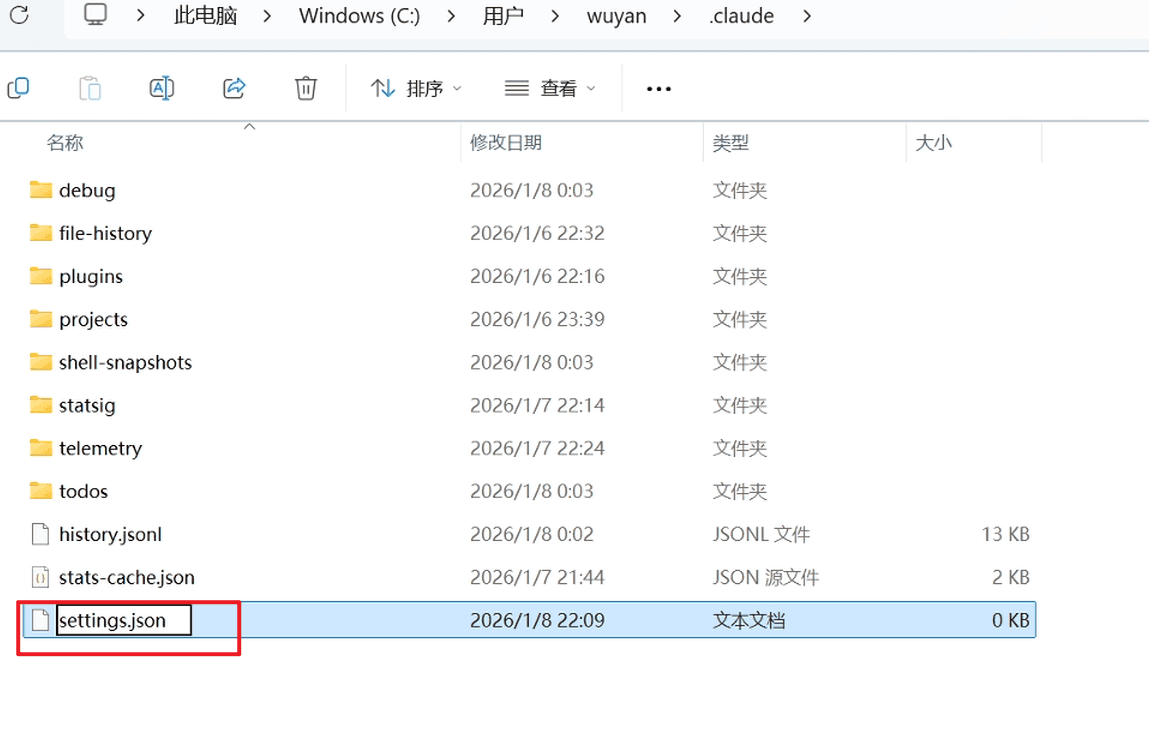Select the history.jsonl file

110,535
